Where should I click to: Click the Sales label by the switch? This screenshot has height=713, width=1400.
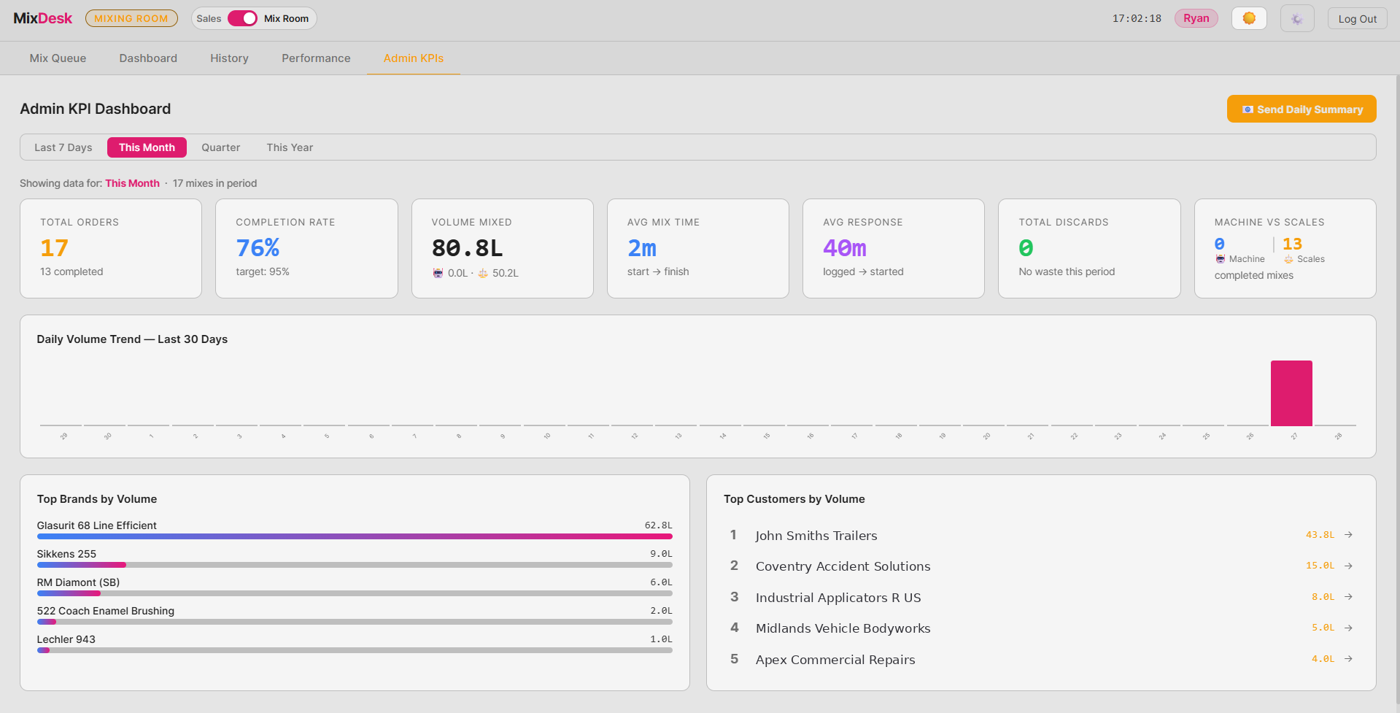209,19
